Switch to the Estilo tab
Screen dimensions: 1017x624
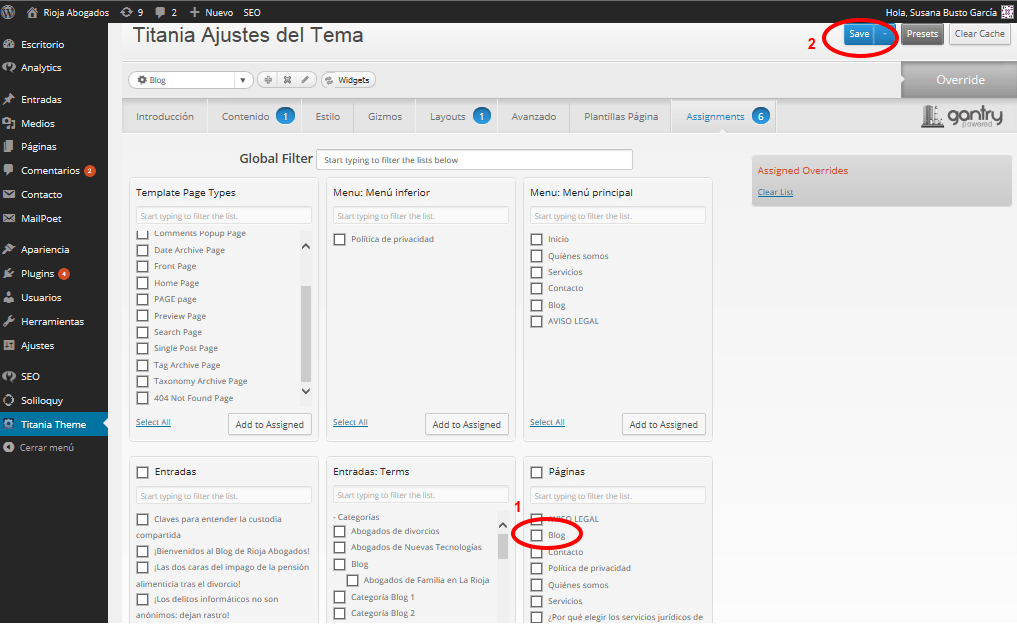[x=328, y=117]
